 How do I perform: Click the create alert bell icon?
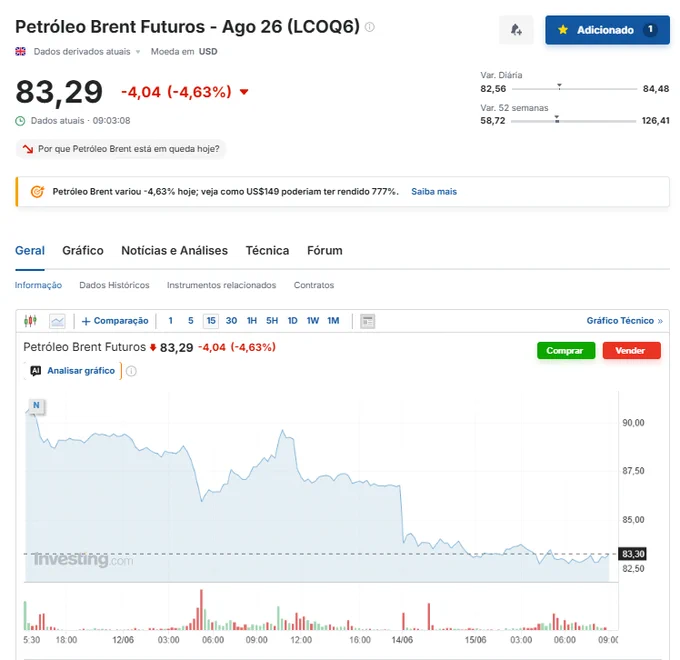click(516, 30)
